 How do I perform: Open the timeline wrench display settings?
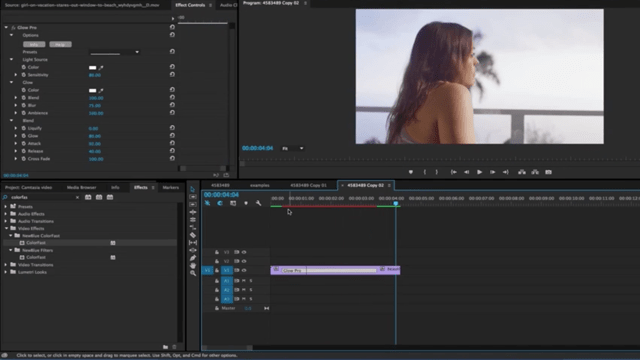coord(258,203)
